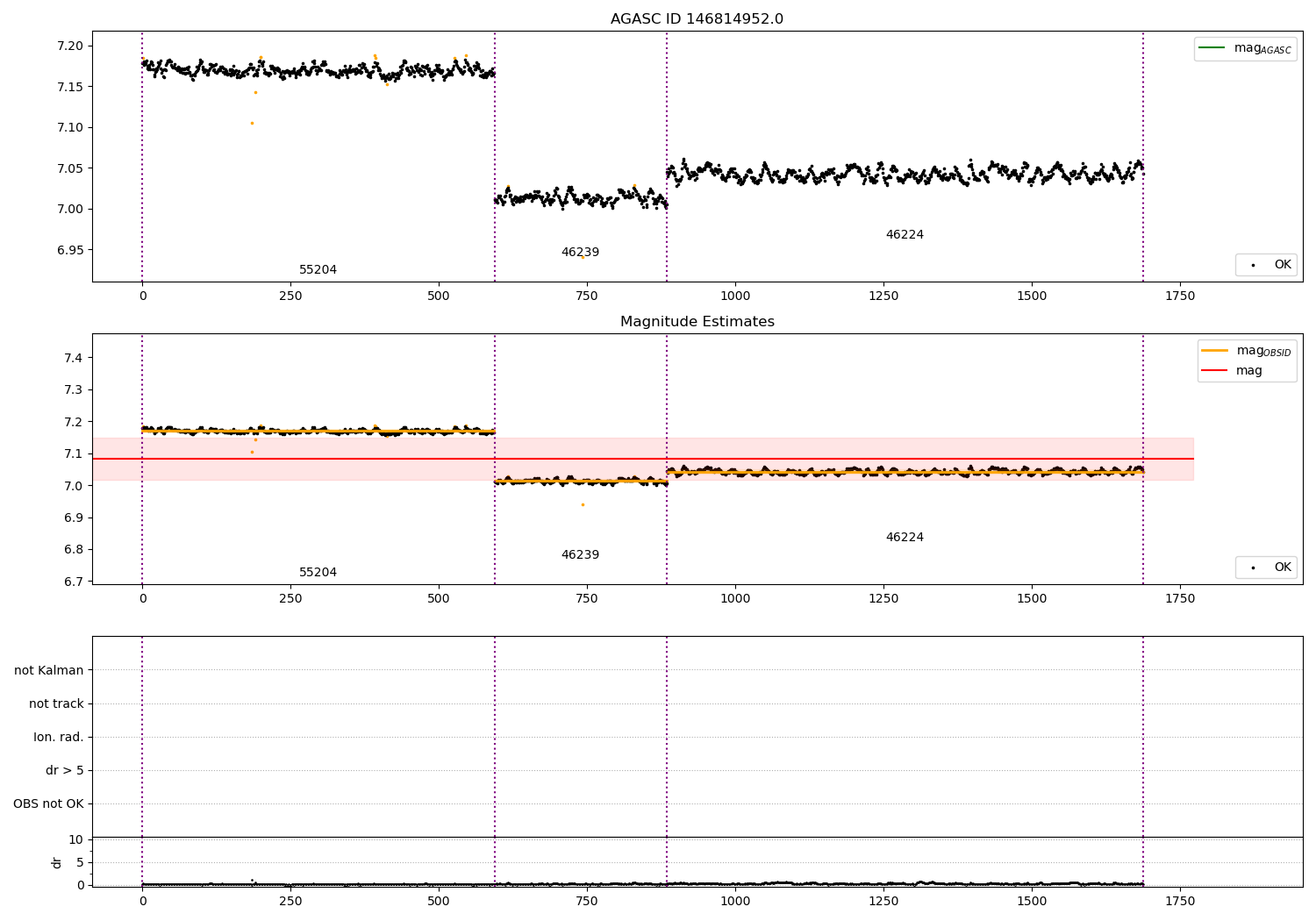Viewport: 1316px width, 921px height.
Task: Click the "not track" axis label
Action: [x=56, y=703]
